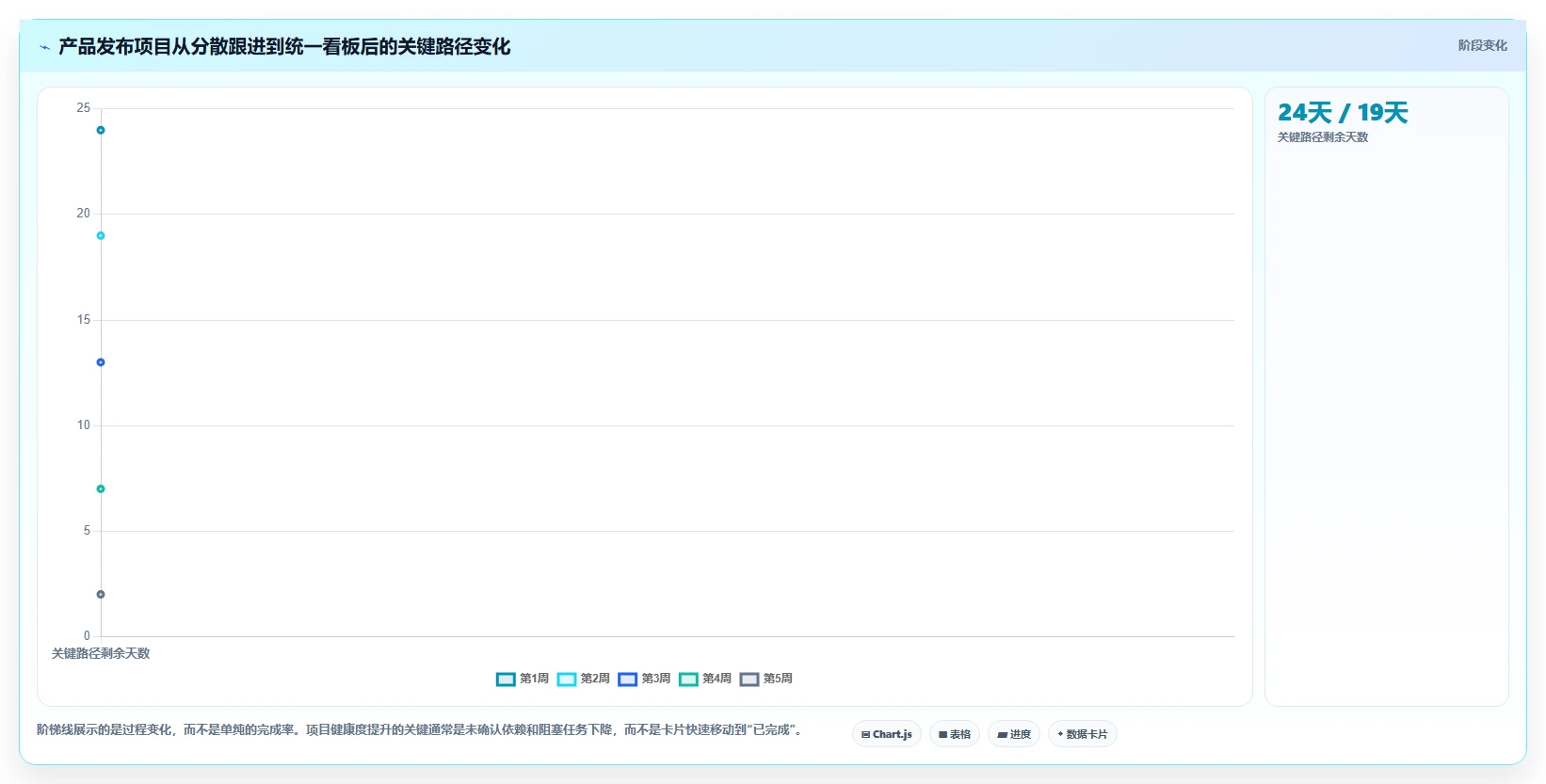
Task: Click the y-axis tick label 5
Action: coord(87,531)
